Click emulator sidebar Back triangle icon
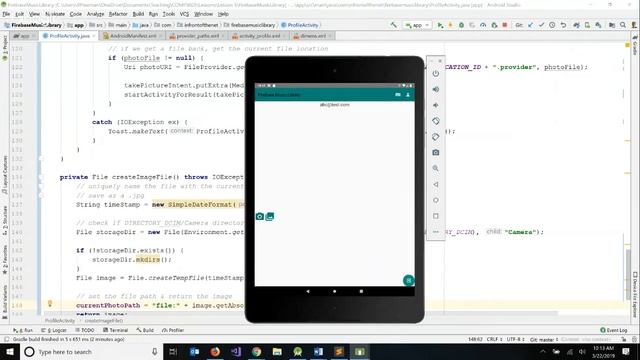640x360 pixels. pos(436,184)
